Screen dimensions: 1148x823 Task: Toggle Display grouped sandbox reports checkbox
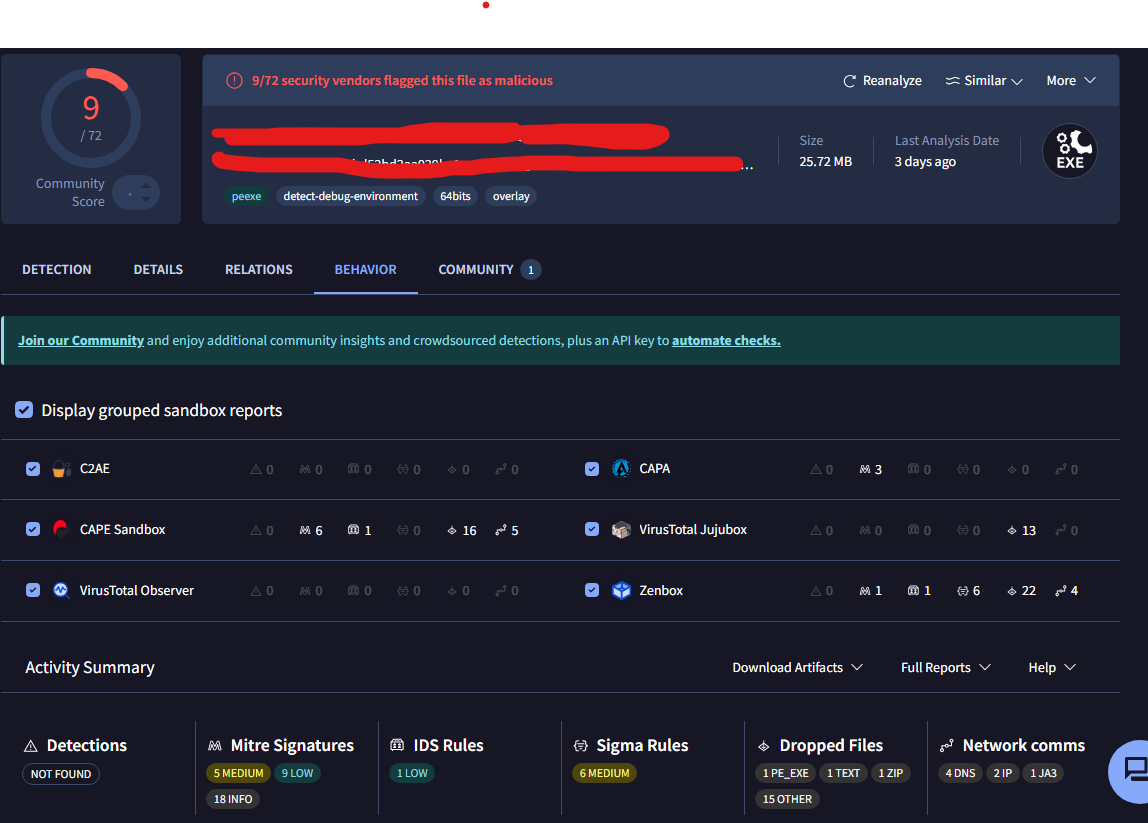[x=24, y=409]
